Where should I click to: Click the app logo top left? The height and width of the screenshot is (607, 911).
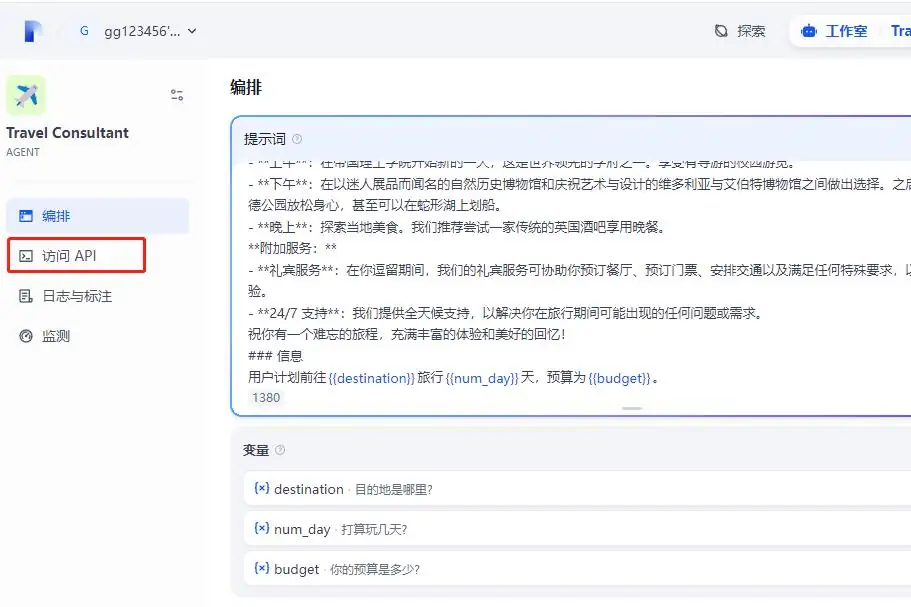[31, 30]
